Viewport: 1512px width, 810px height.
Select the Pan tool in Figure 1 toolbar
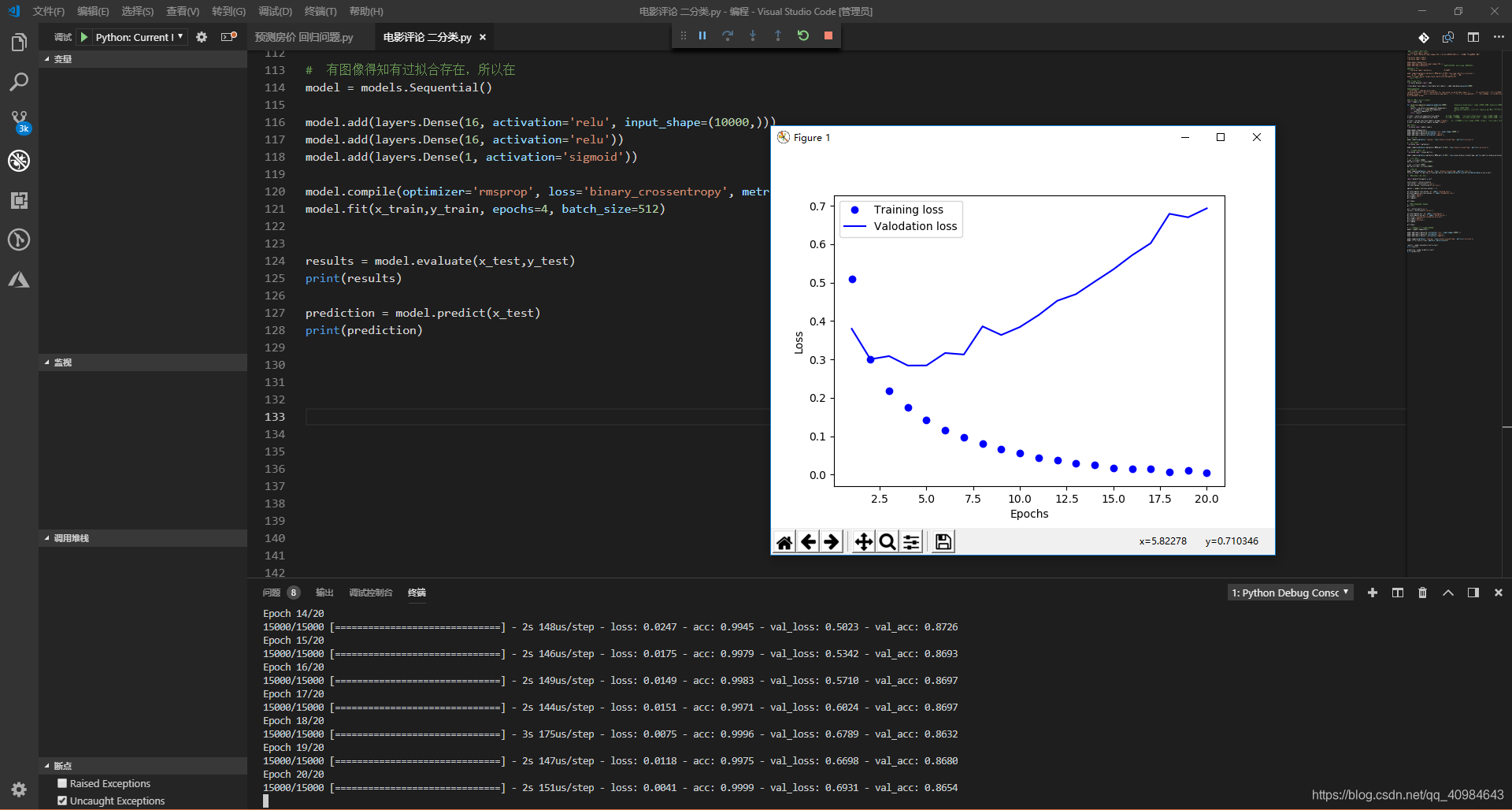coord(864,542)
